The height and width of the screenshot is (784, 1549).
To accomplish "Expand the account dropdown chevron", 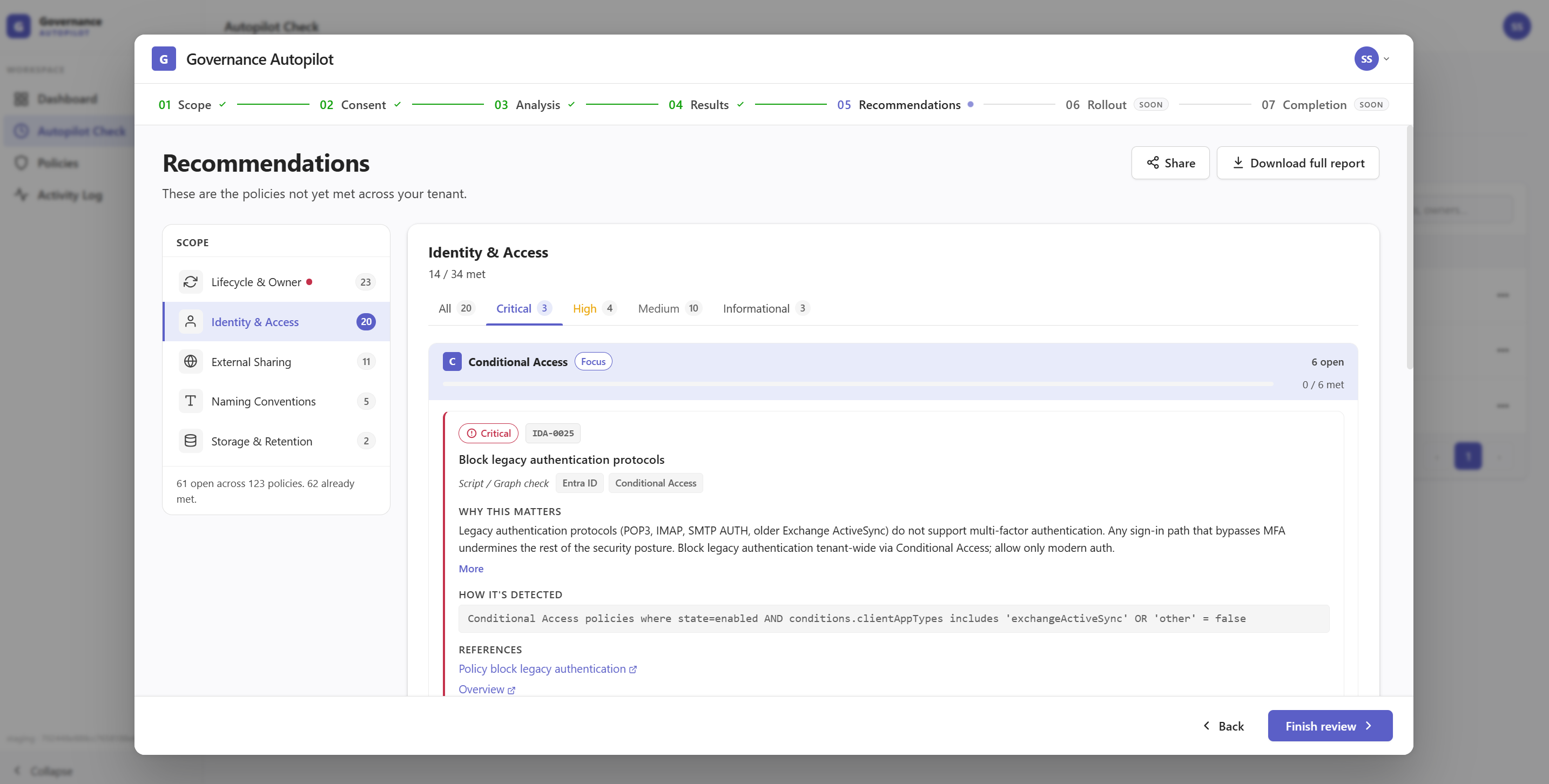I will 1386,59.
